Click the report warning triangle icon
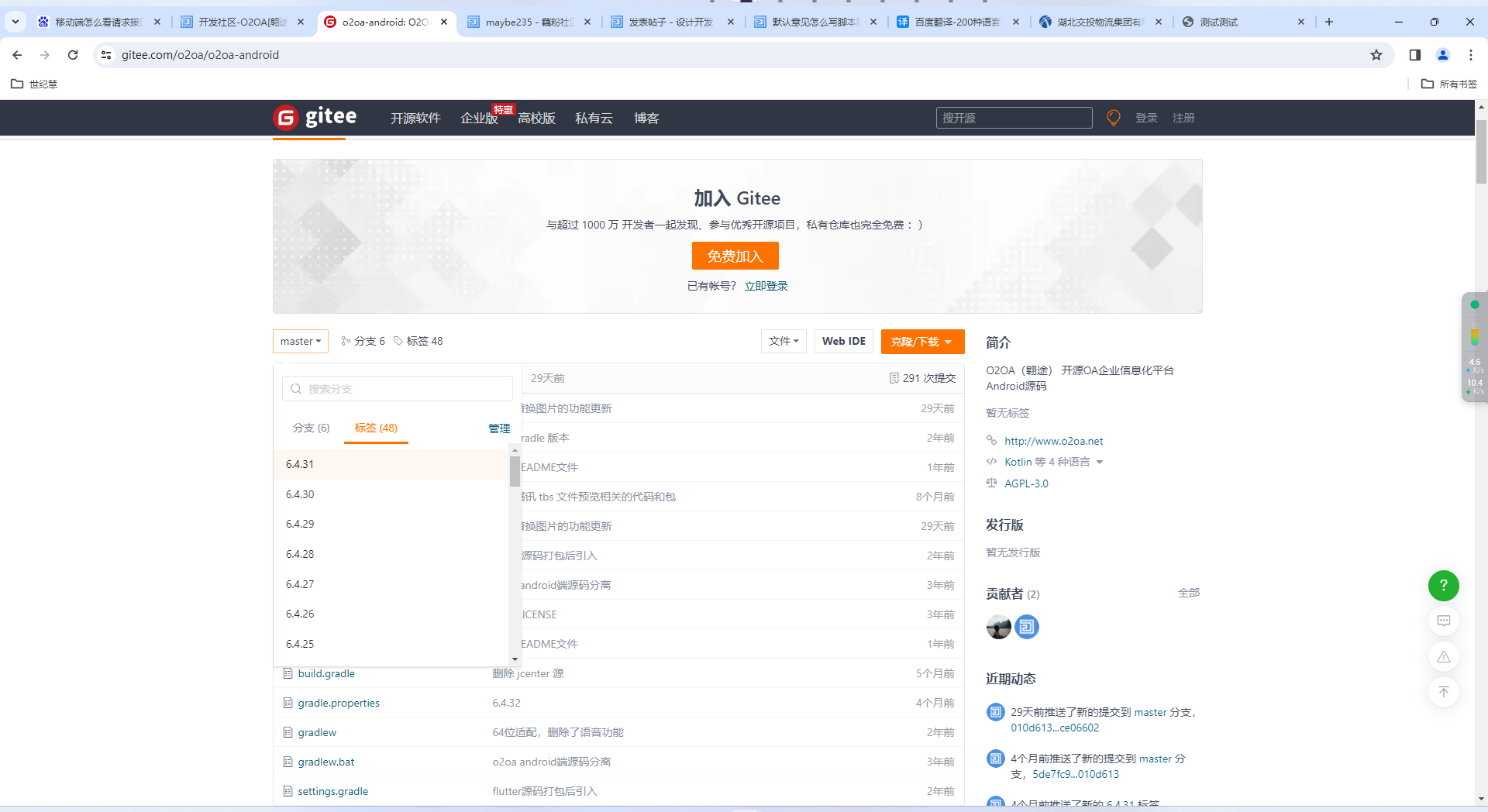The width and height of the screenshot is (1488, 812). (1444, 657)
